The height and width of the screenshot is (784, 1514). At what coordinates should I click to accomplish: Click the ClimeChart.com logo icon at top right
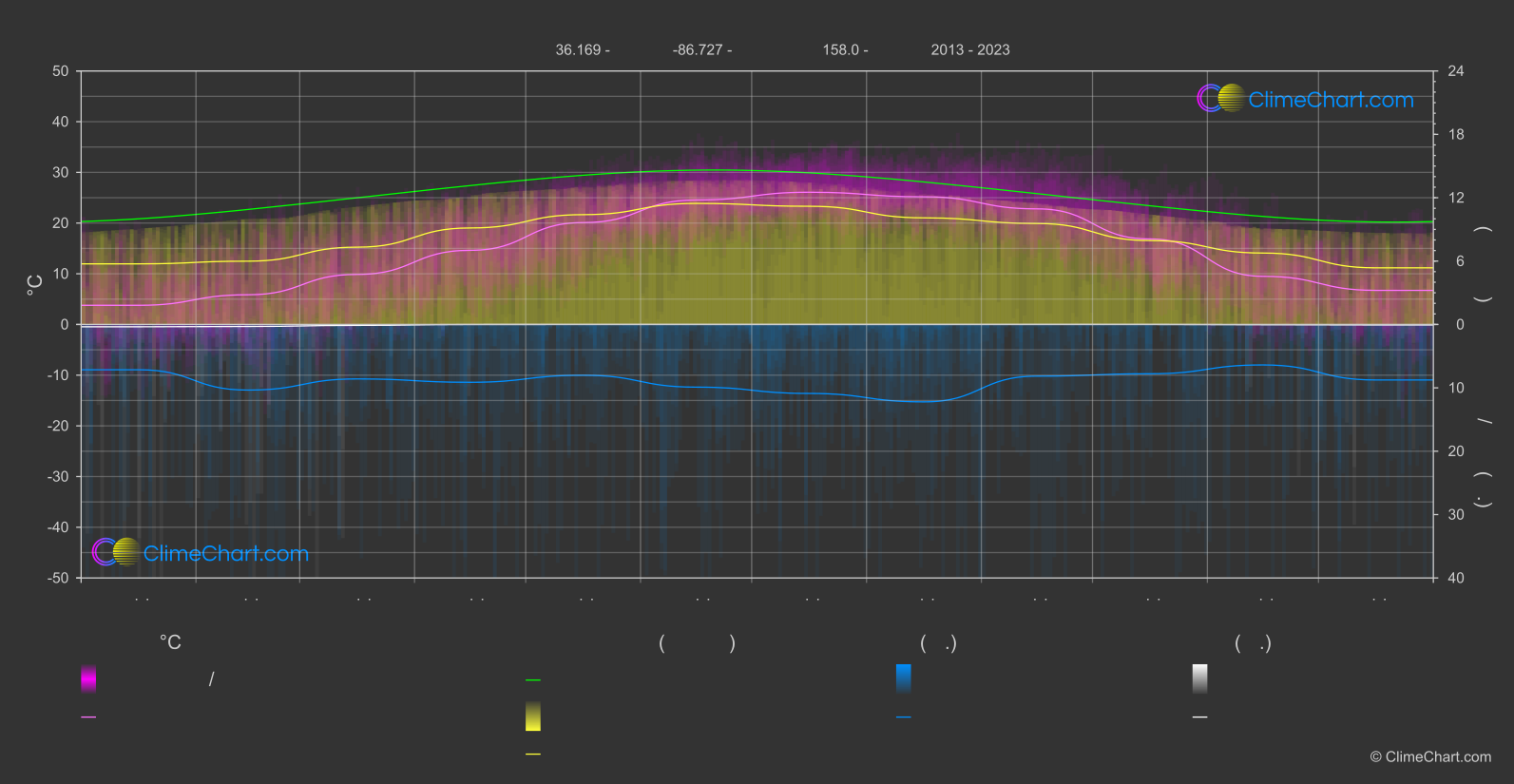point(1220,98)
